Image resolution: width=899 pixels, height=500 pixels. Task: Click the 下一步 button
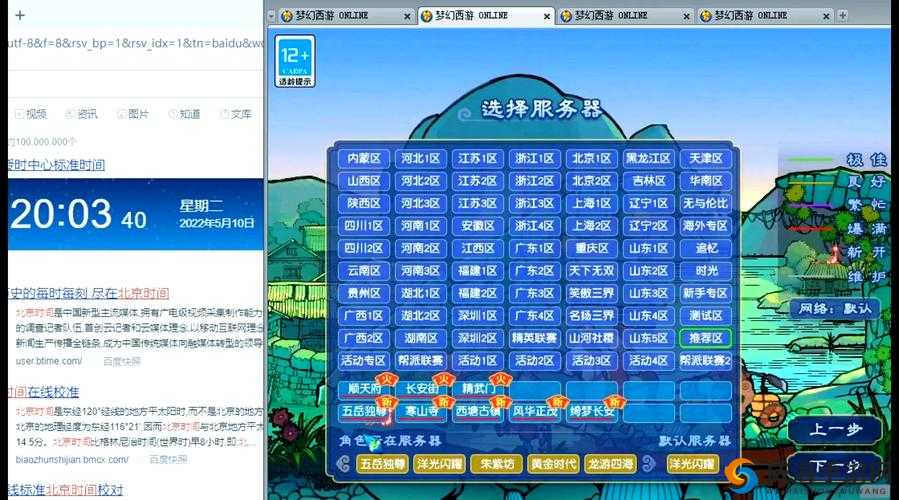(x=835, y=466)
